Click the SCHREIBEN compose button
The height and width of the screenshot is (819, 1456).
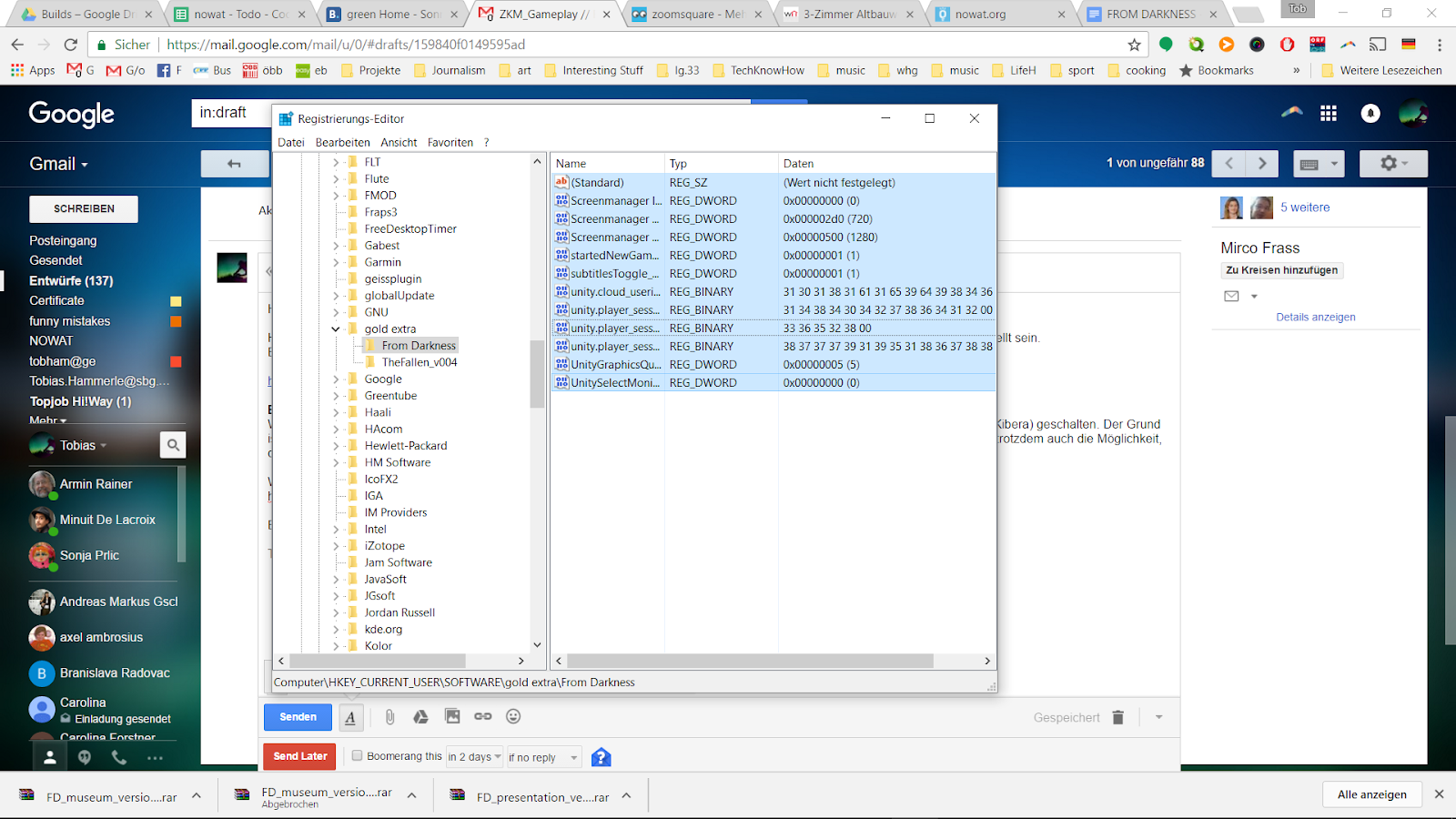[84, 208]
